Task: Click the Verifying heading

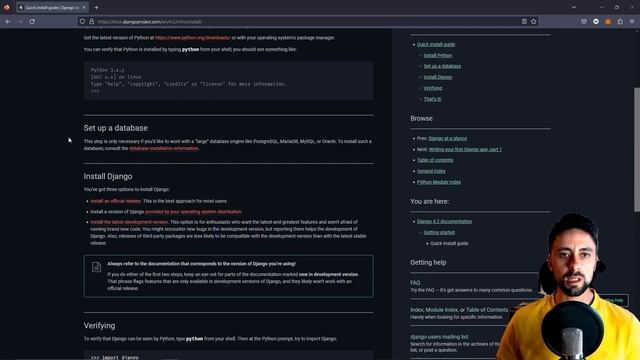Action: 99,326
